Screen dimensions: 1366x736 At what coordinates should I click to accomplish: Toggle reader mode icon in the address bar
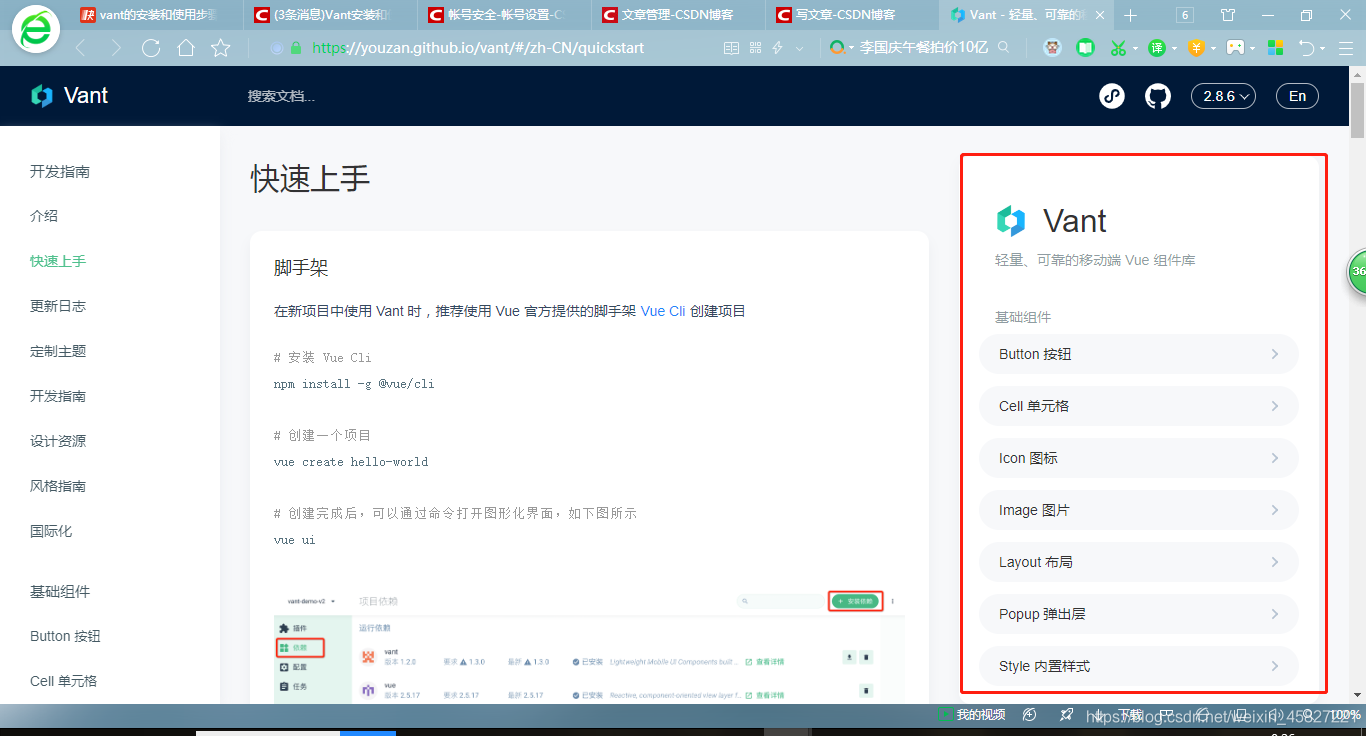[731, 48]
